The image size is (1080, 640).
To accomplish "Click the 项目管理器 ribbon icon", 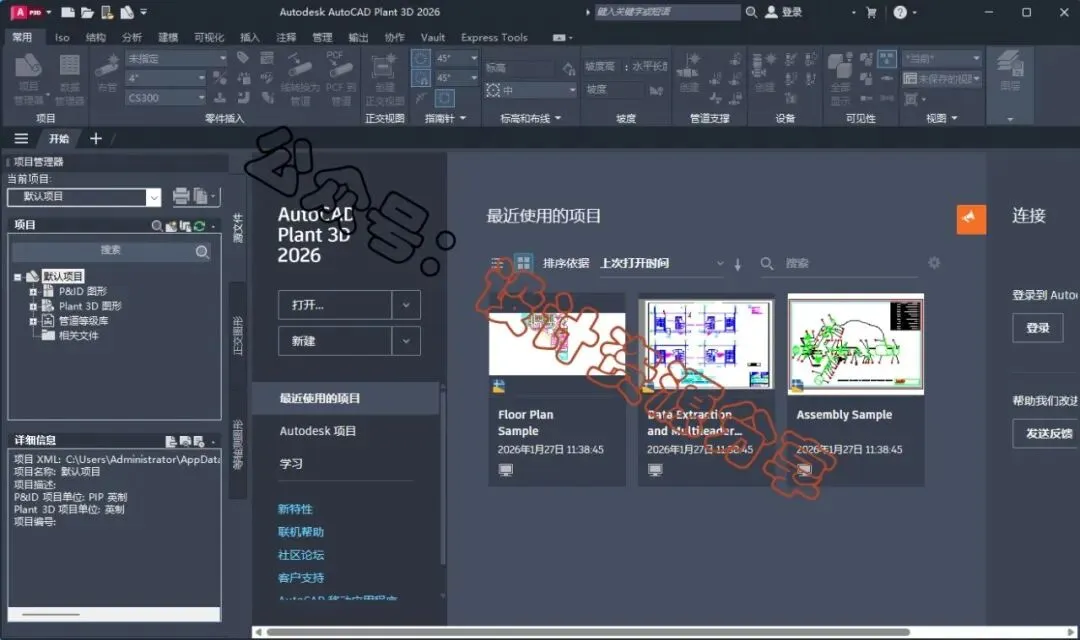I will [28, 79].
